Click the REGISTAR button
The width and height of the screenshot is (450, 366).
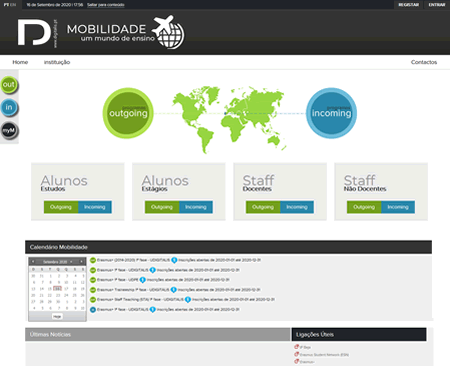[408, 5]
